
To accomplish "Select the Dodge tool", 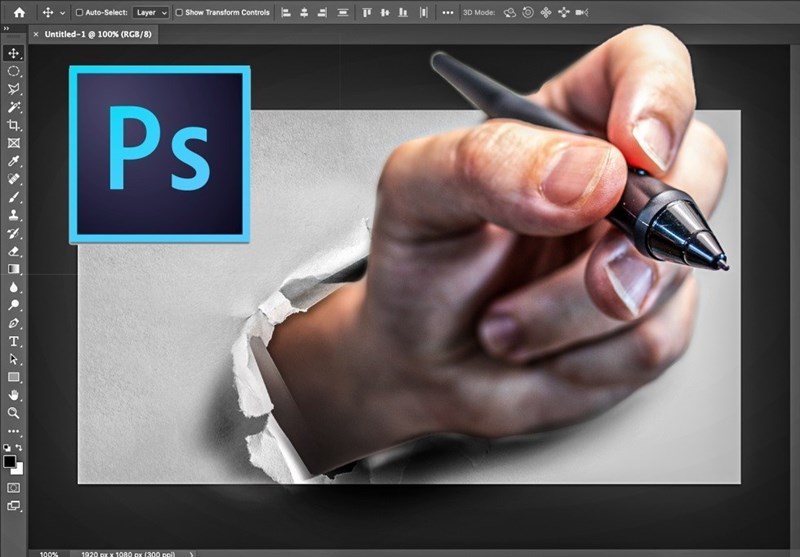I will point(13,305).
